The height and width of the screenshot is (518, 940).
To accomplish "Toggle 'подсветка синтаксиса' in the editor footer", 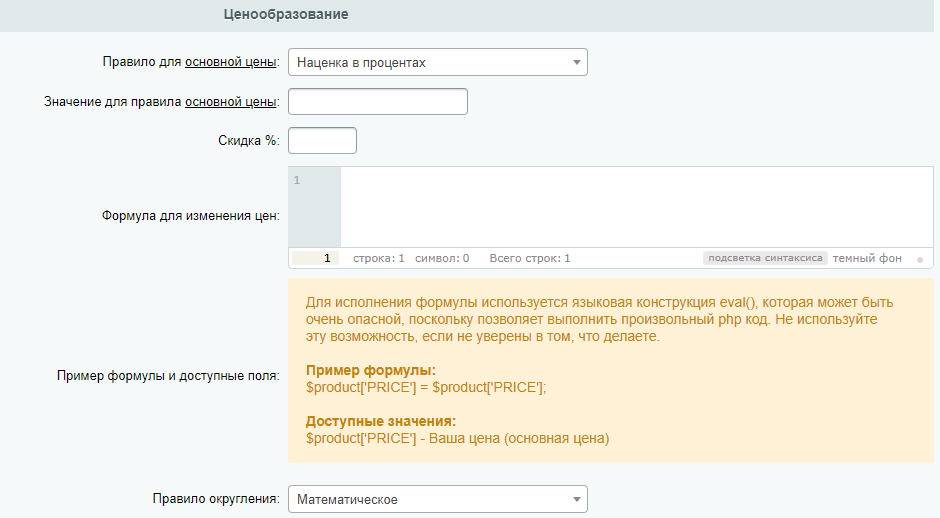I will (x=765, y=258).
